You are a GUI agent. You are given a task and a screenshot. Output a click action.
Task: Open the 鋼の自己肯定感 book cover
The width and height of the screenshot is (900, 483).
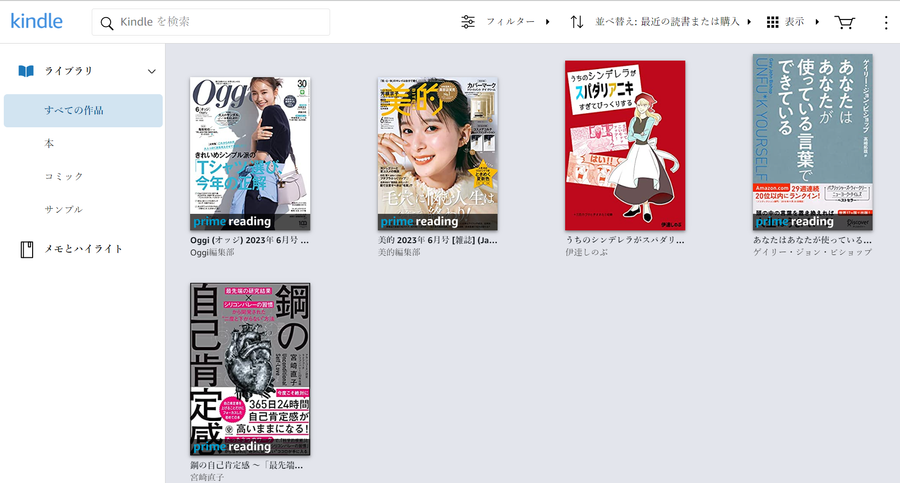(x=250, y=369)
